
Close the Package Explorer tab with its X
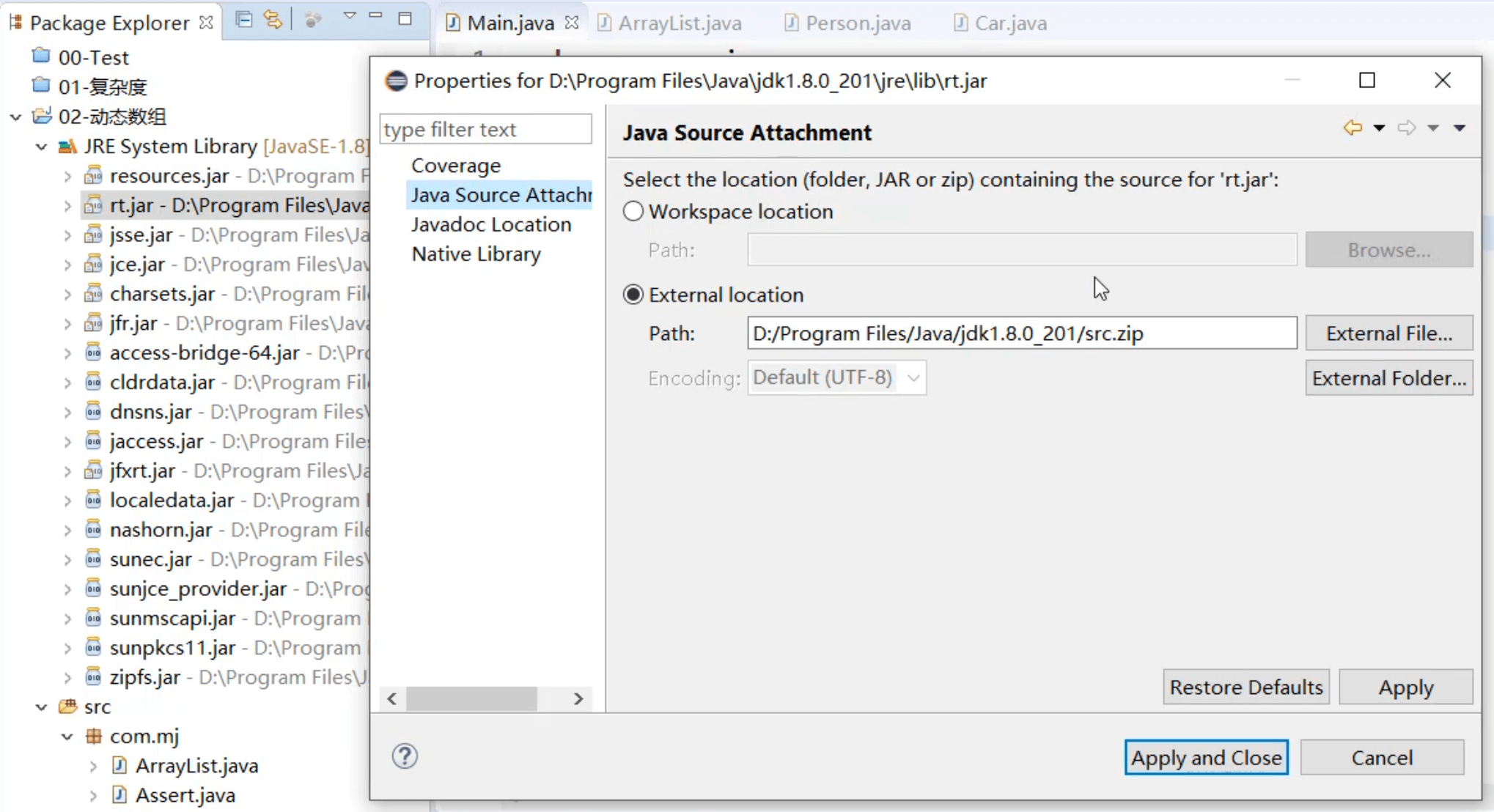pyautogui.click(x=206, y=23)
